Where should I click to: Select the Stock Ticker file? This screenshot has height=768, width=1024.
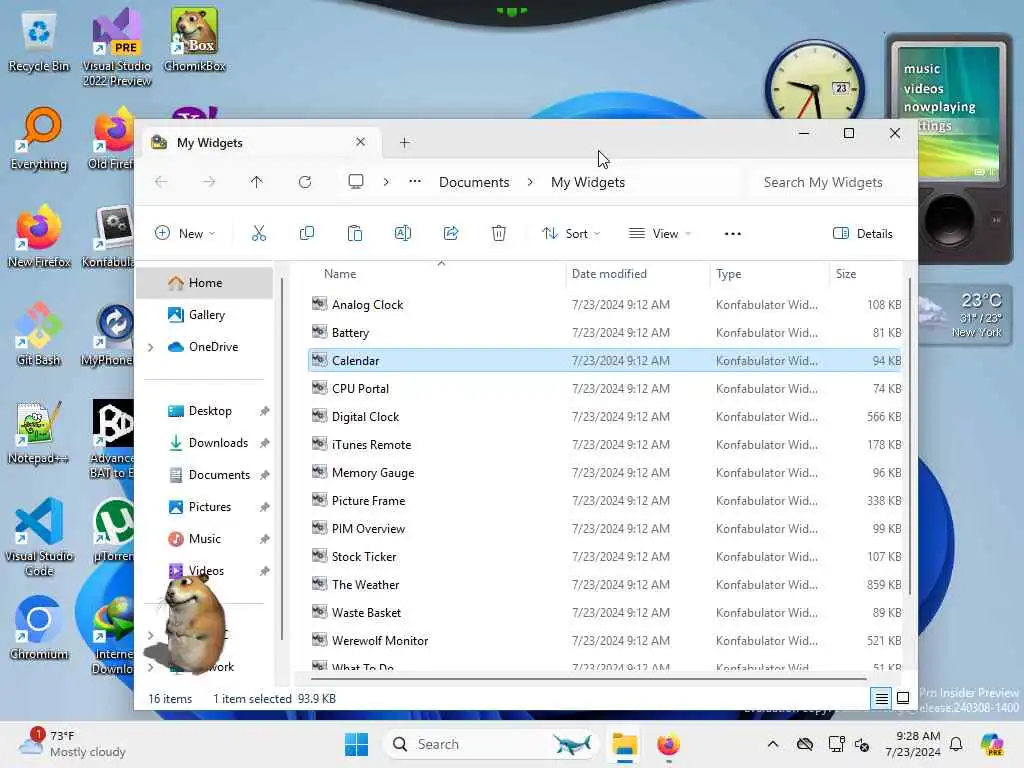(605, 557)
